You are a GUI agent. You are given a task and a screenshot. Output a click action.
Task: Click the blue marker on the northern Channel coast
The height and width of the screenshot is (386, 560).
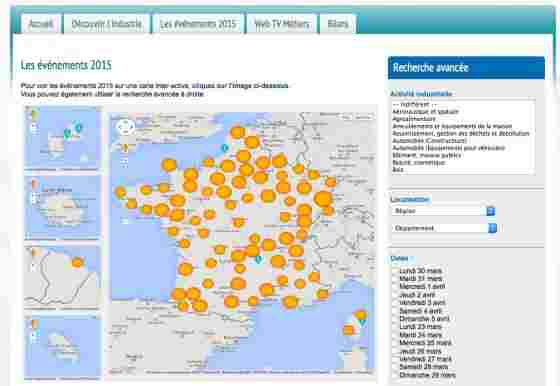click(225, 148)
